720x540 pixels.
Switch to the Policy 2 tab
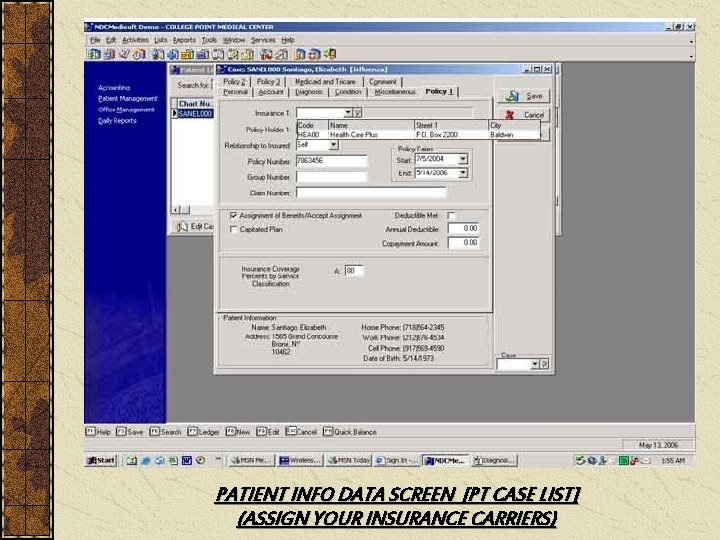(234, 81)
